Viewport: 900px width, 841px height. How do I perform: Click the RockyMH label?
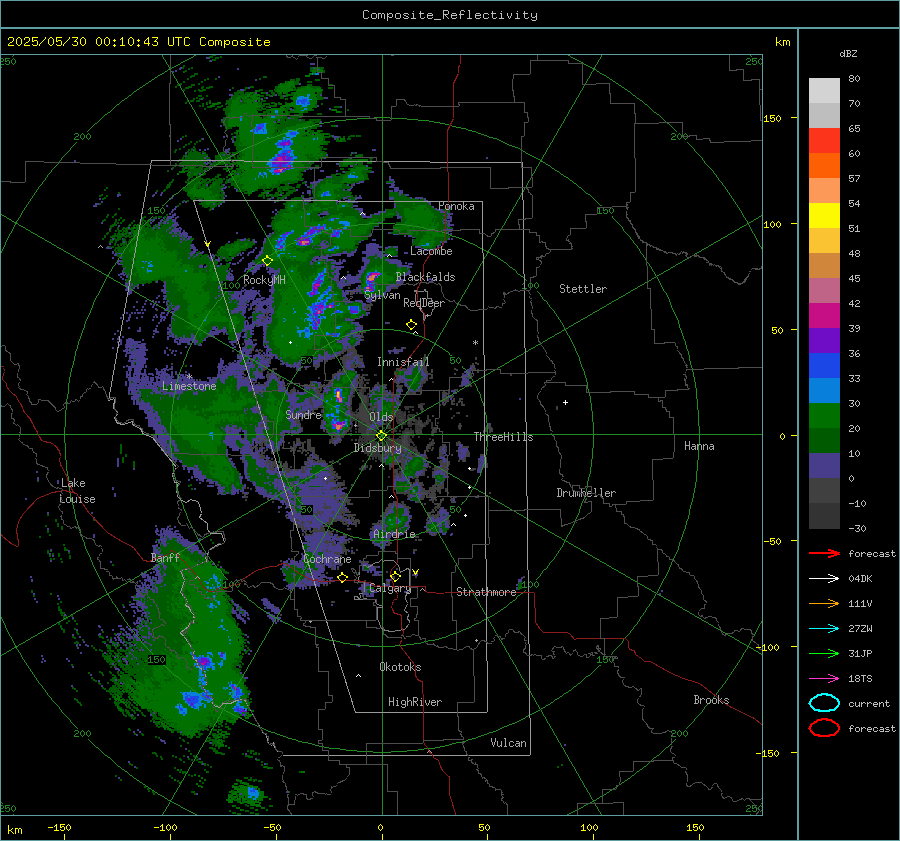[x=264, y=280]
